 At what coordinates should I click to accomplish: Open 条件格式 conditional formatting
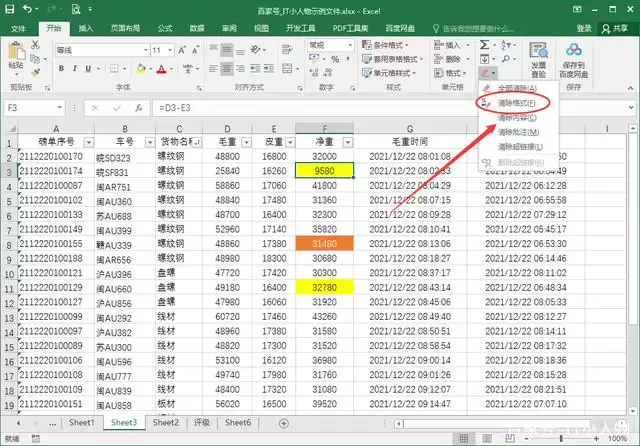[x=386, y=45]
